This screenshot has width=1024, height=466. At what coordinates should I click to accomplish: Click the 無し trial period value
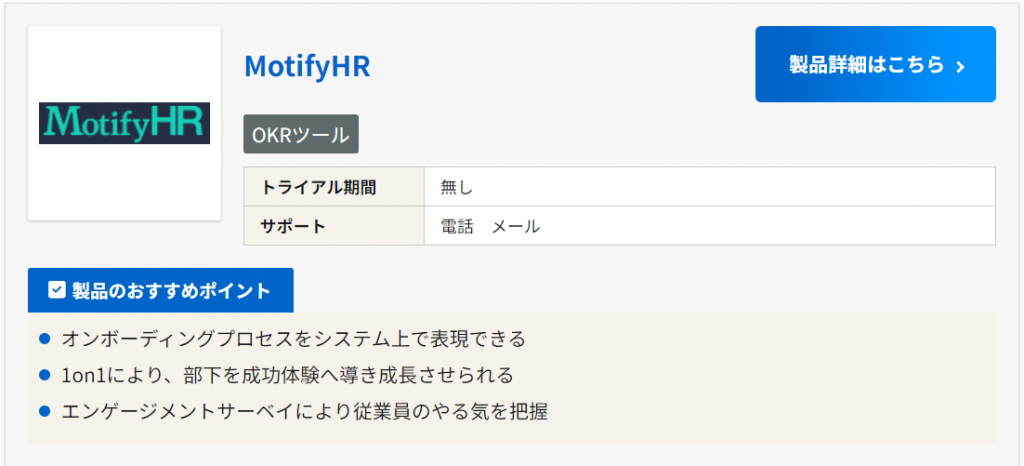click(x=456, y=187)
